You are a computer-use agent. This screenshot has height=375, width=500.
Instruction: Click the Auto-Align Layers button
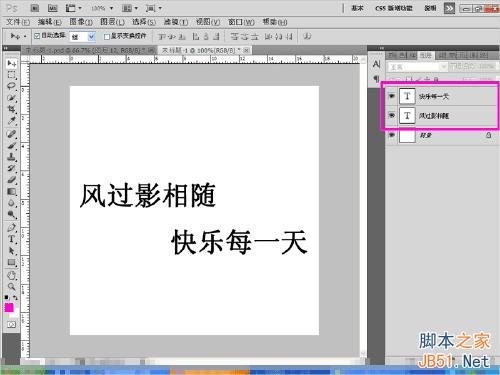click(307, 36)
